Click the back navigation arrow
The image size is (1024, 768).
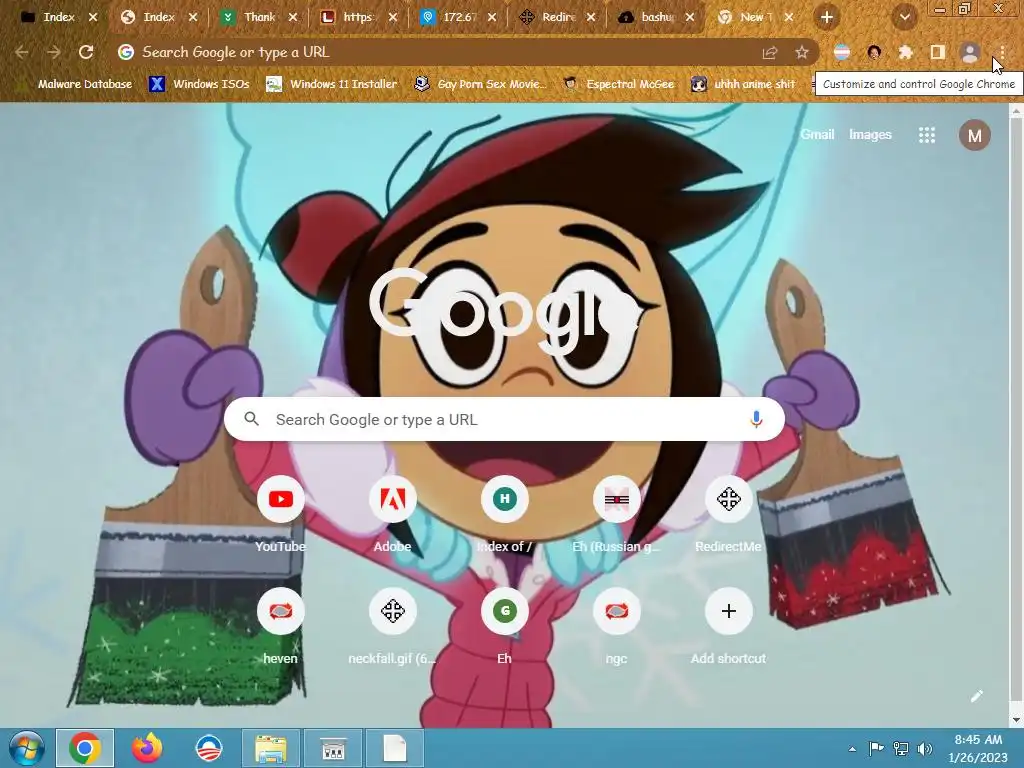click(x=22, y=52)
